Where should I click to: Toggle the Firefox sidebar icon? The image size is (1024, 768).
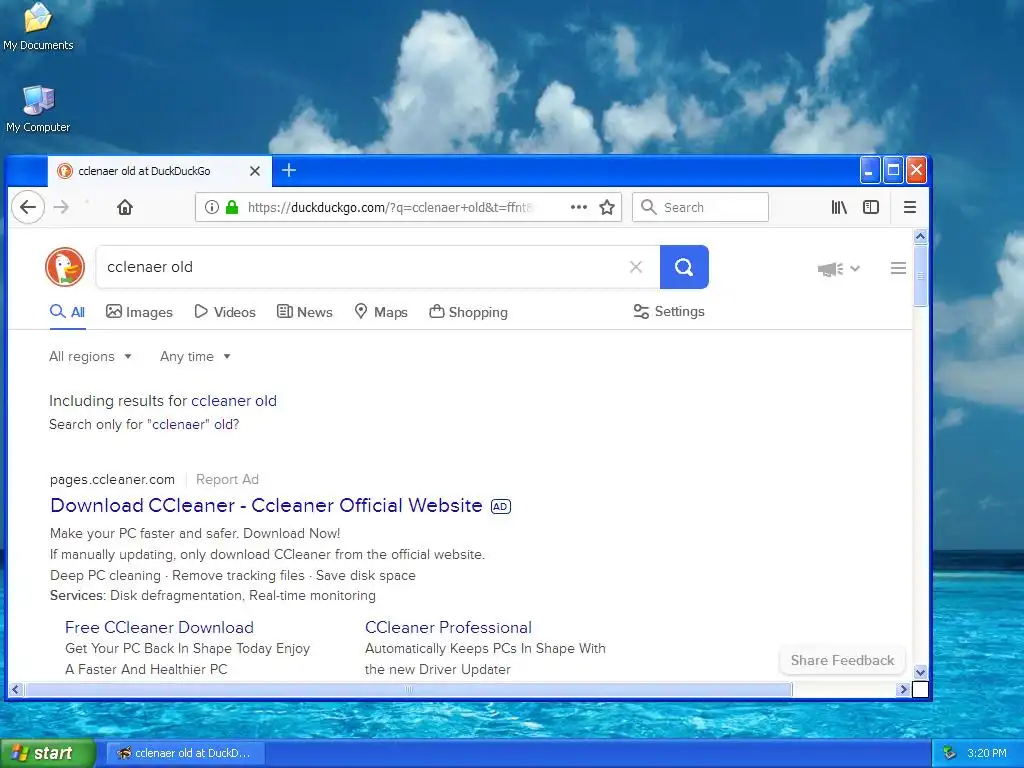(871, 207)
